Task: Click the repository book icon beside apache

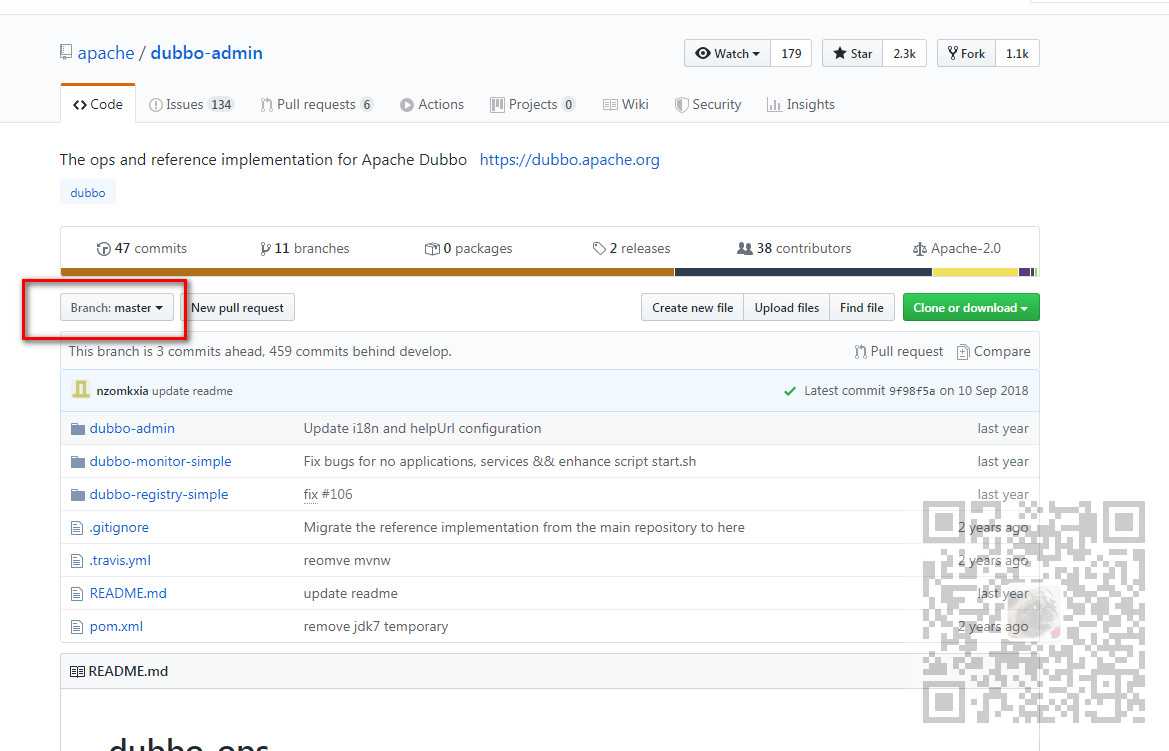Action: (x=66, y=52)
